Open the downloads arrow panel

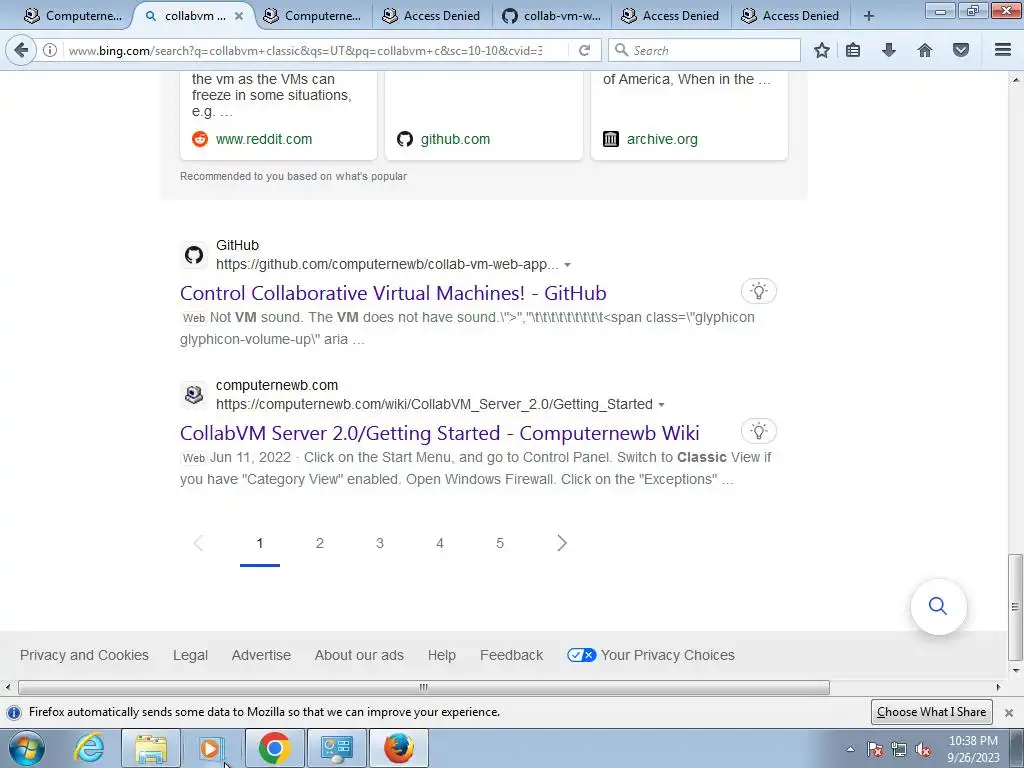(x=889, y=50)
